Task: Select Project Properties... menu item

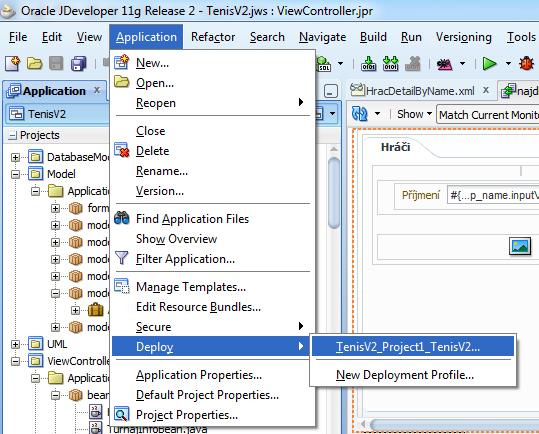Action: pos(212,415)
